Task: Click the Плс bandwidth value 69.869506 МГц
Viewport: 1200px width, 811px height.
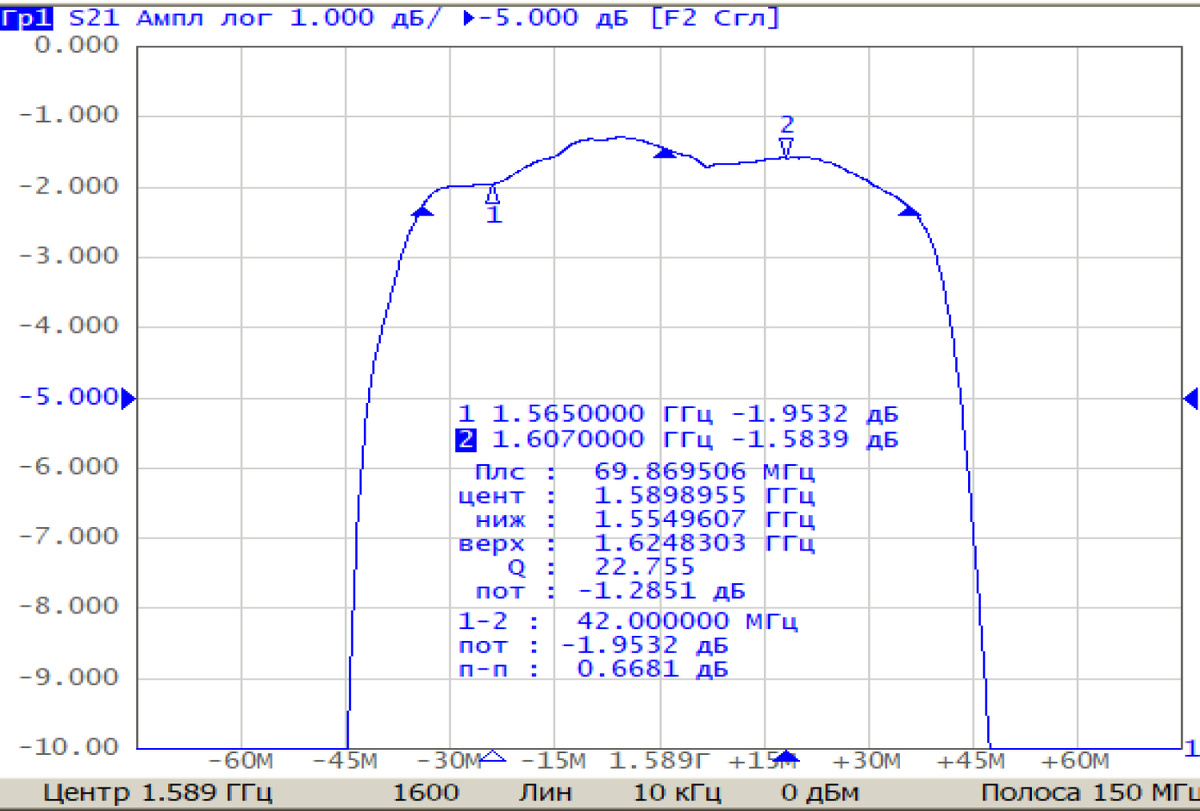Action: [705, 470]
